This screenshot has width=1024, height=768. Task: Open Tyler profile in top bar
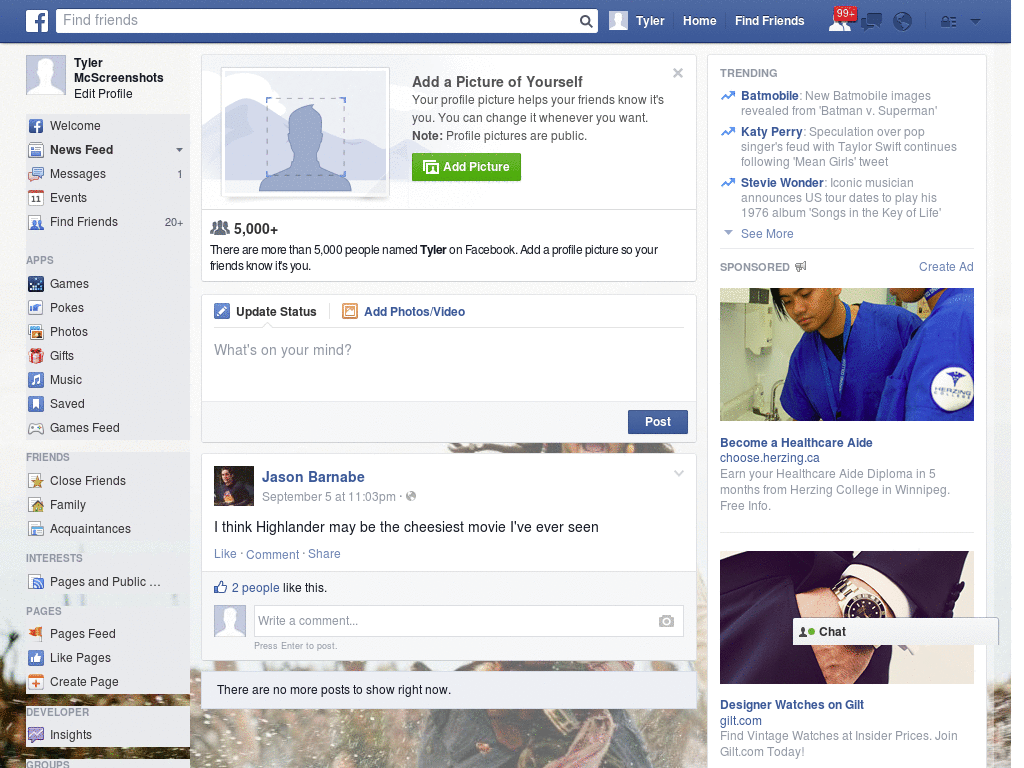click(x=637, y=21)
